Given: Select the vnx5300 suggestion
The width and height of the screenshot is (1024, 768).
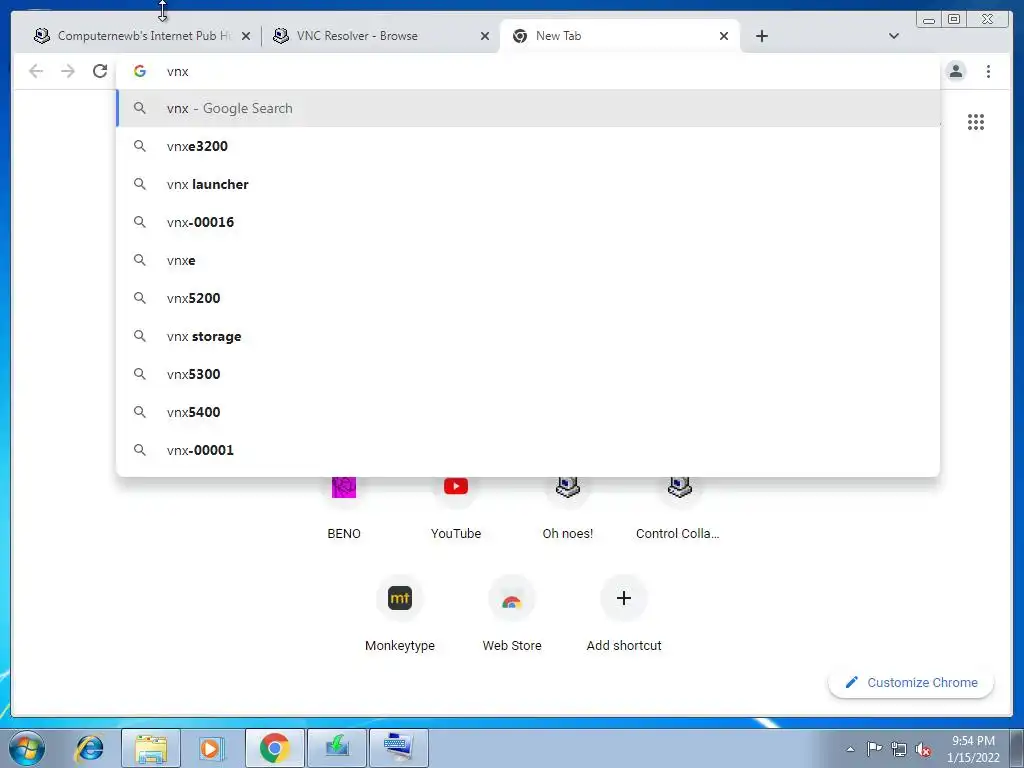Looking at the screenshot, I should pos(528,374).
